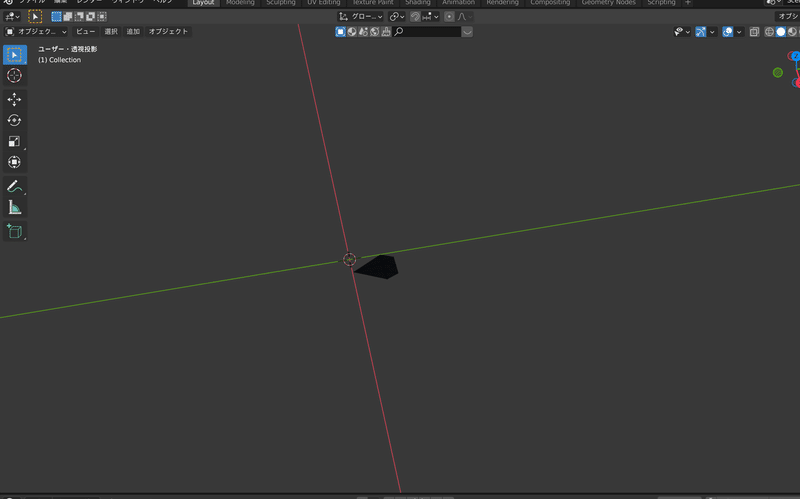Viewport: 800px width, 499px height.
Task: Open the 選択 (Select) menu
Action: click(111, 32)
